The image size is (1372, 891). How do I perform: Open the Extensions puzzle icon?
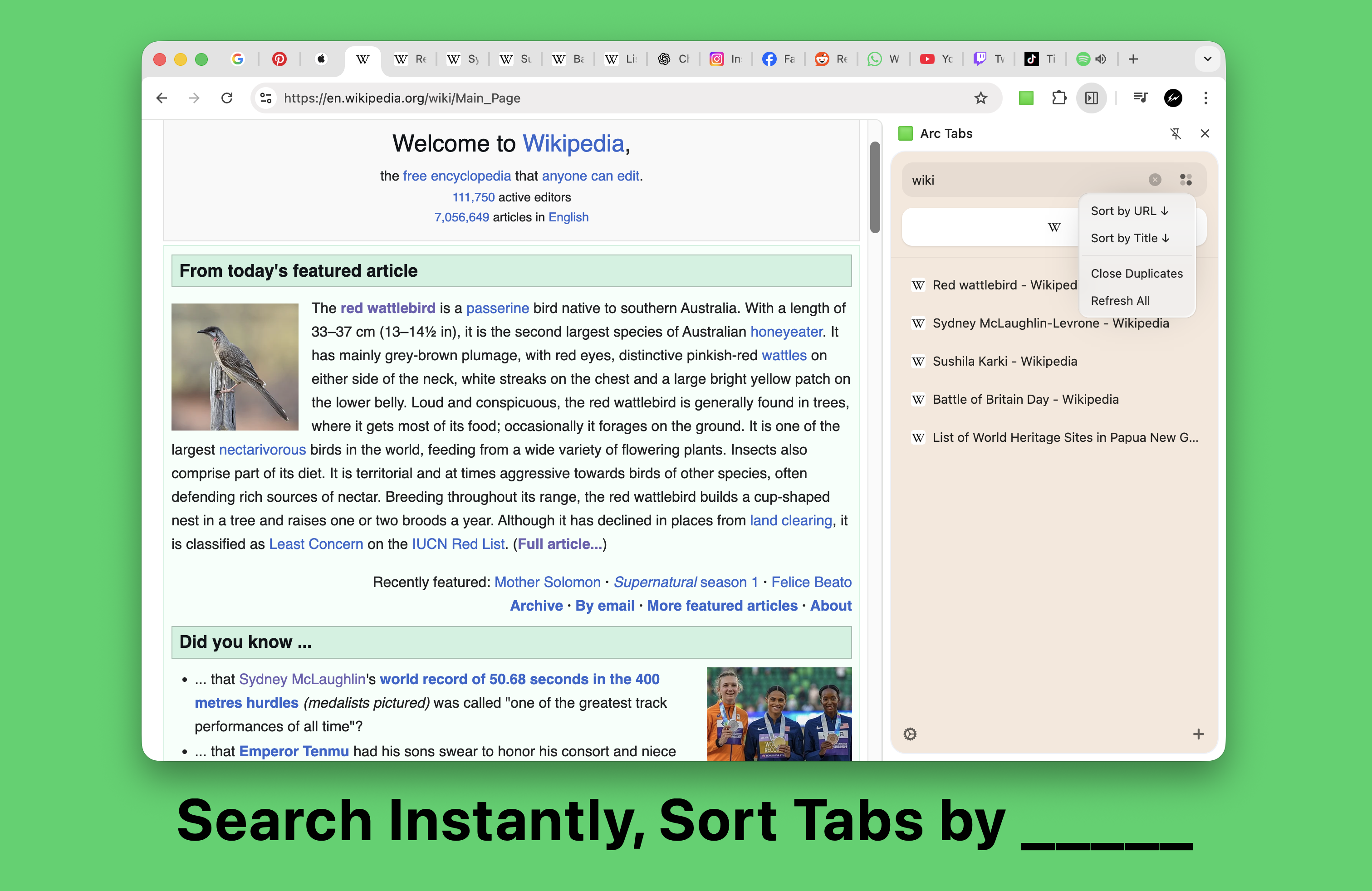[x=1059, y=98]
